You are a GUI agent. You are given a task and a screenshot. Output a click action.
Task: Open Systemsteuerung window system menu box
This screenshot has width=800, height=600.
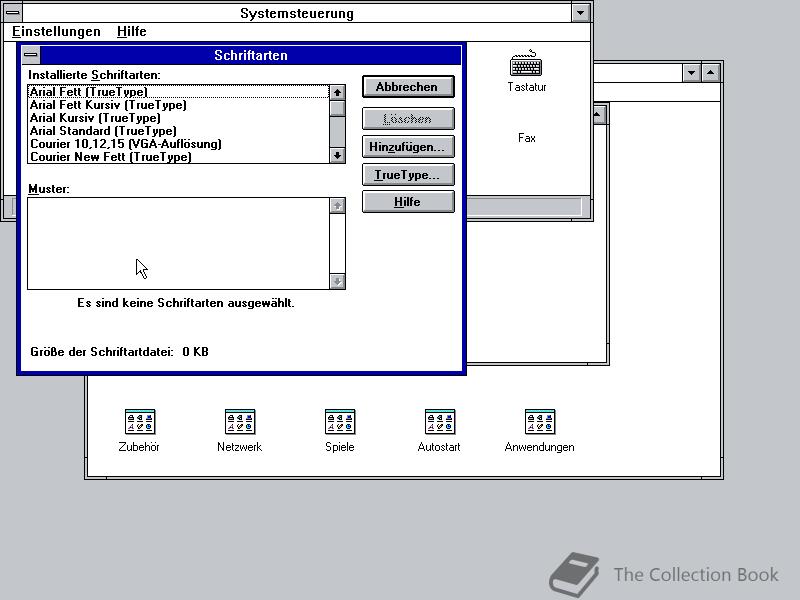(13, 12)
